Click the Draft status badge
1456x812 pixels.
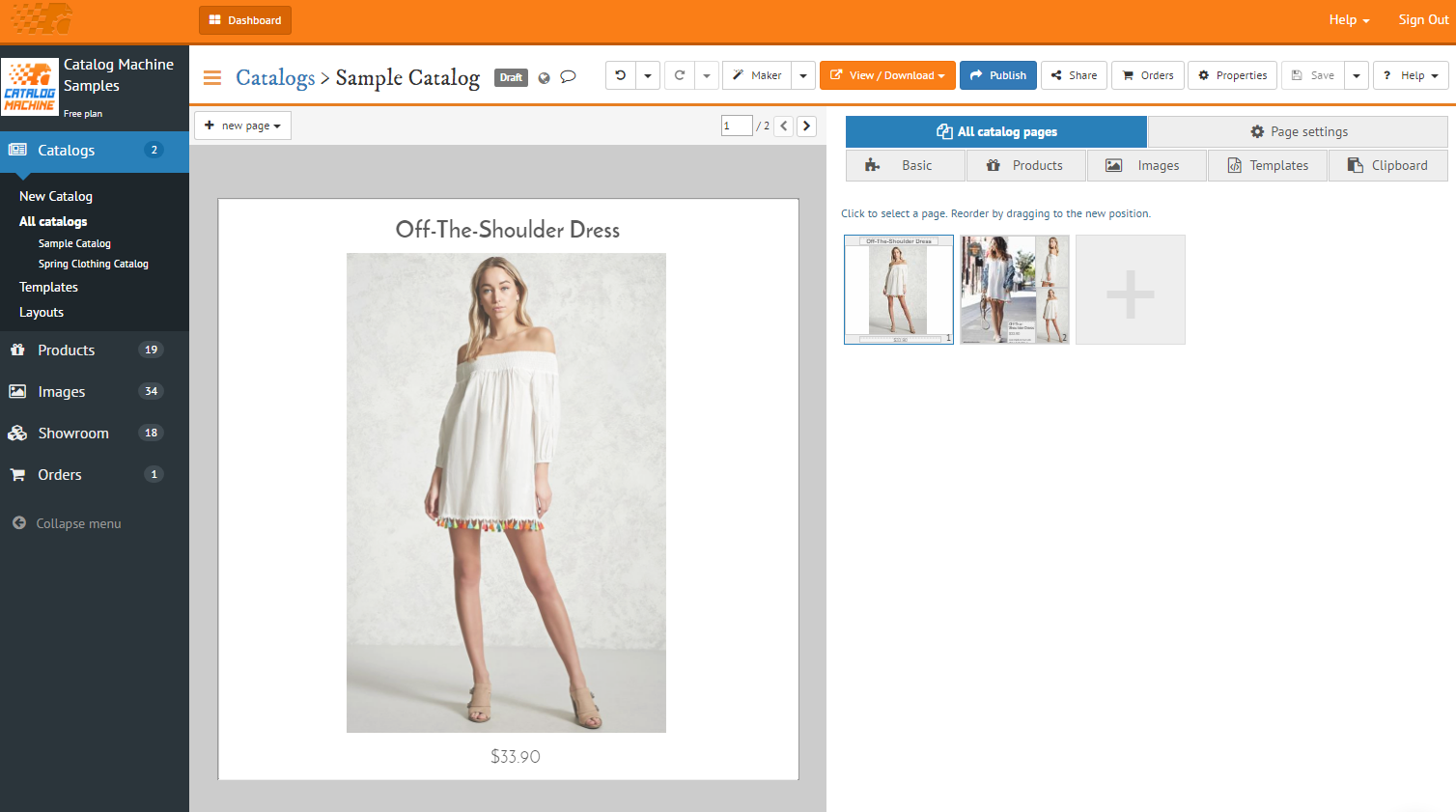point(511,77)
